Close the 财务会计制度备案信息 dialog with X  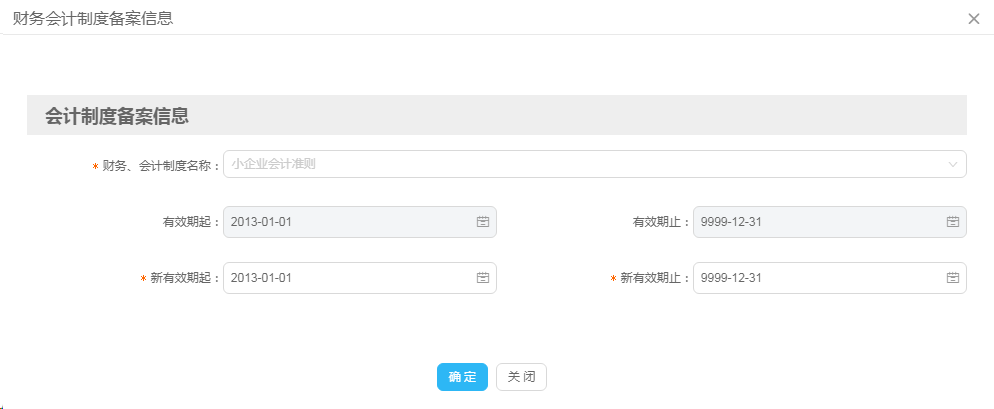click(973, 19)
